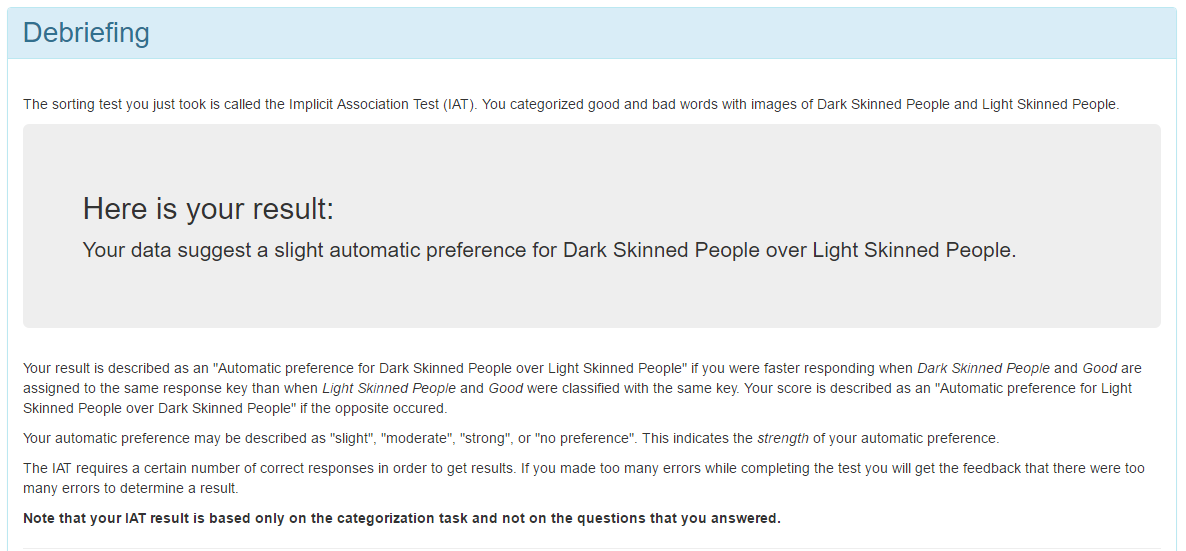This screenshot has height=551, width=1186.
Task: Click 'The IAT requires a certain number' paragraph
Action: point(584,478)
